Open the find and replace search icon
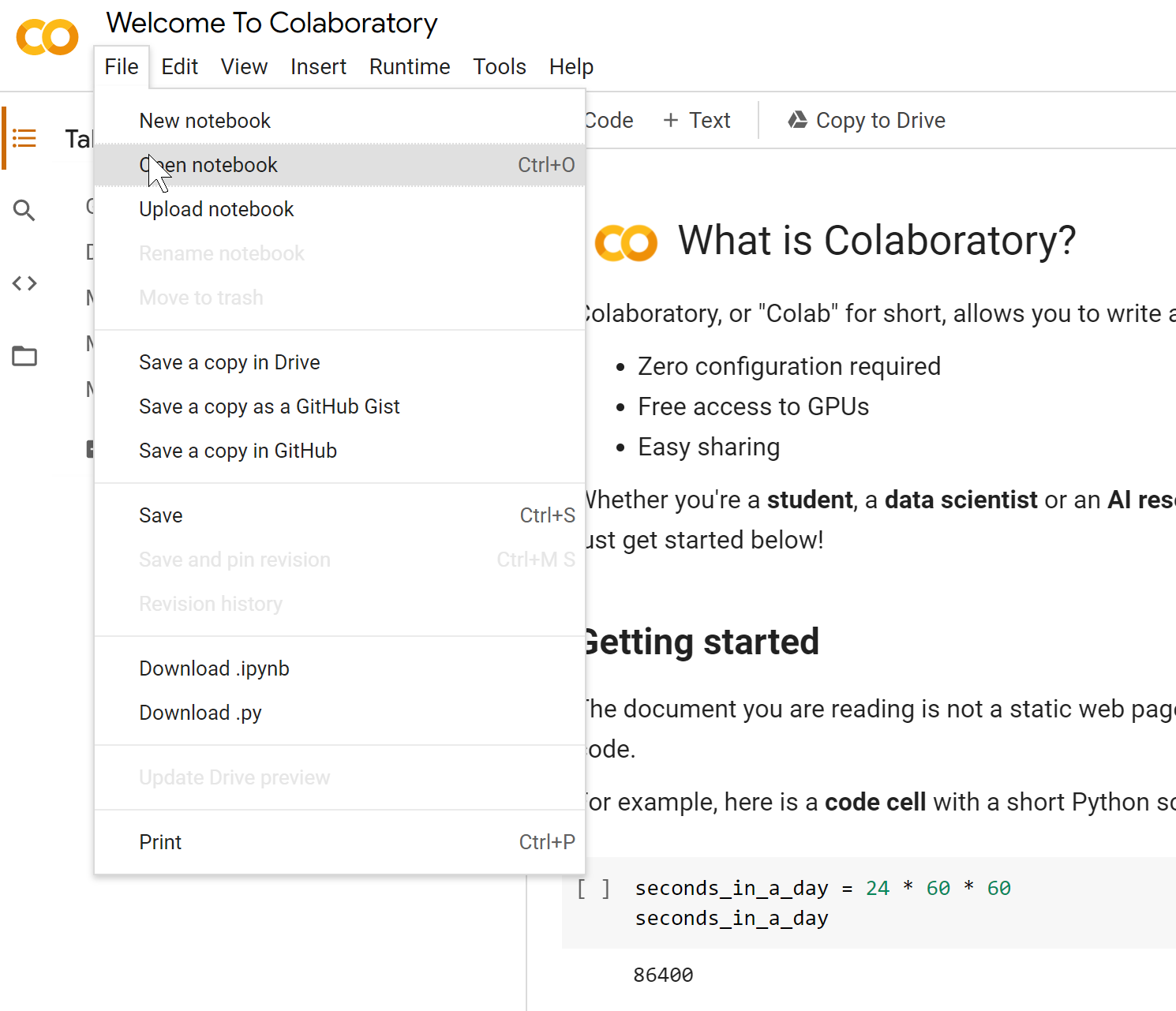The height and width of the screenshot is (1011, 1176). pyautogui.click(x=24, y=211)
